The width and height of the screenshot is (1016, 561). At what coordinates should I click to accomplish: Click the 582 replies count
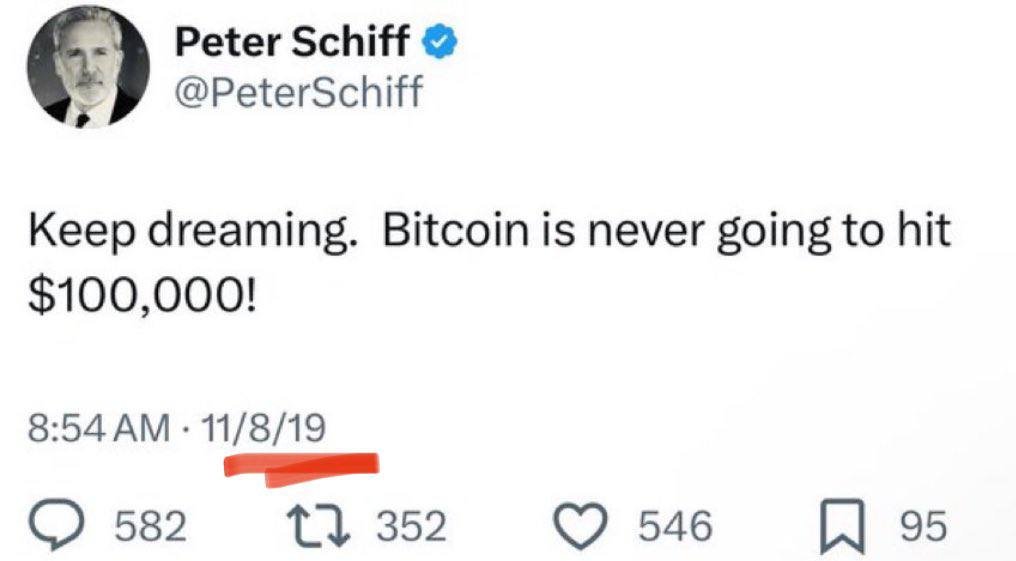point(152,525)
